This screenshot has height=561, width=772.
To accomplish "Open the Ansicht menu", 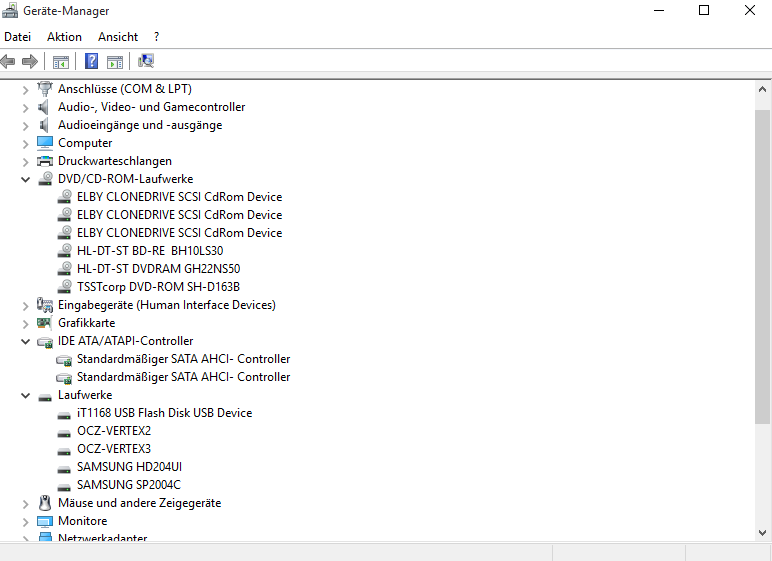I will tap(118, 37).
